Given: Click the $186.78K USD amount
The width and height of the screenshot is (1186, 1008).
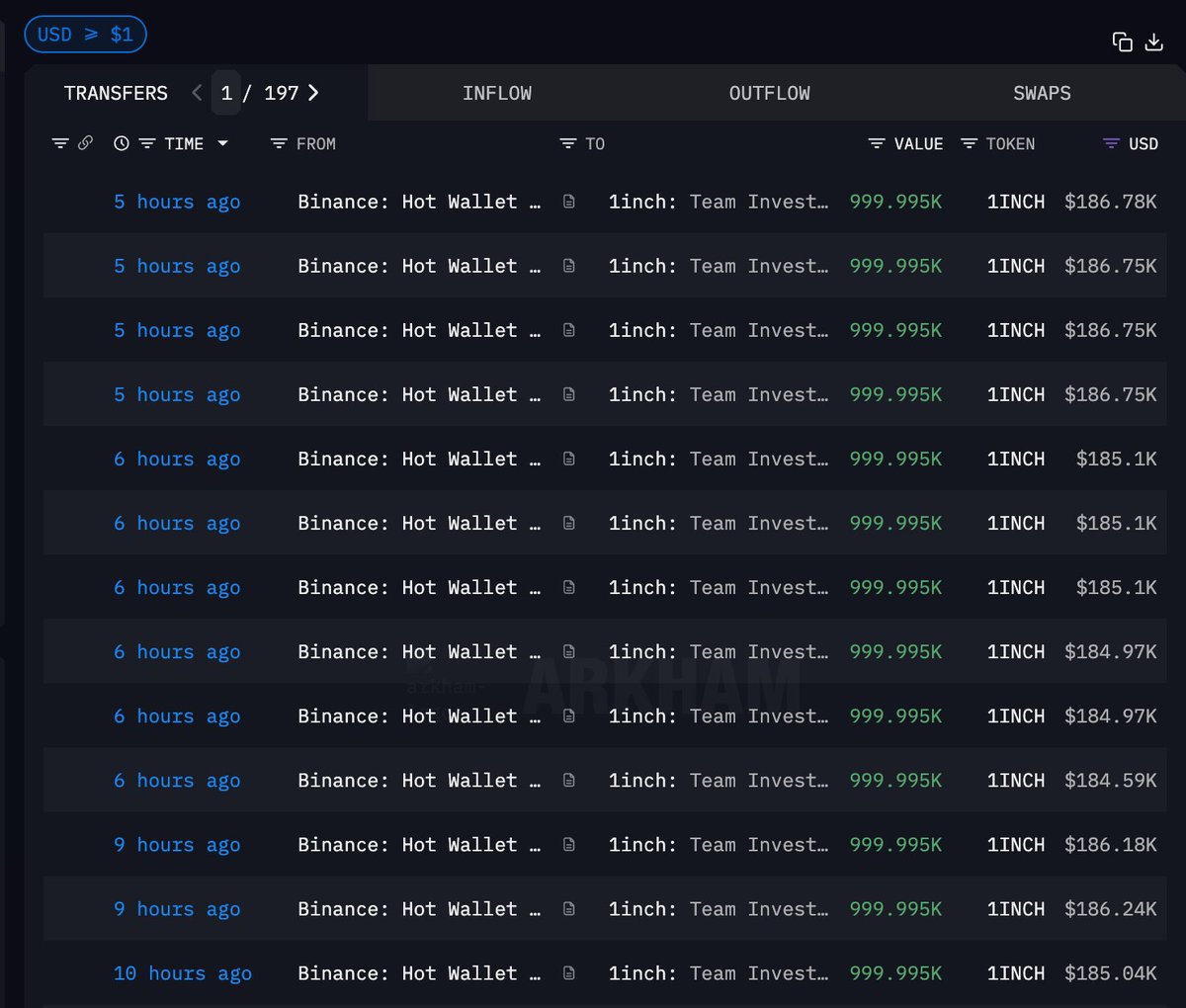Looking at the screenshot, I should [x=1111, y=202].
